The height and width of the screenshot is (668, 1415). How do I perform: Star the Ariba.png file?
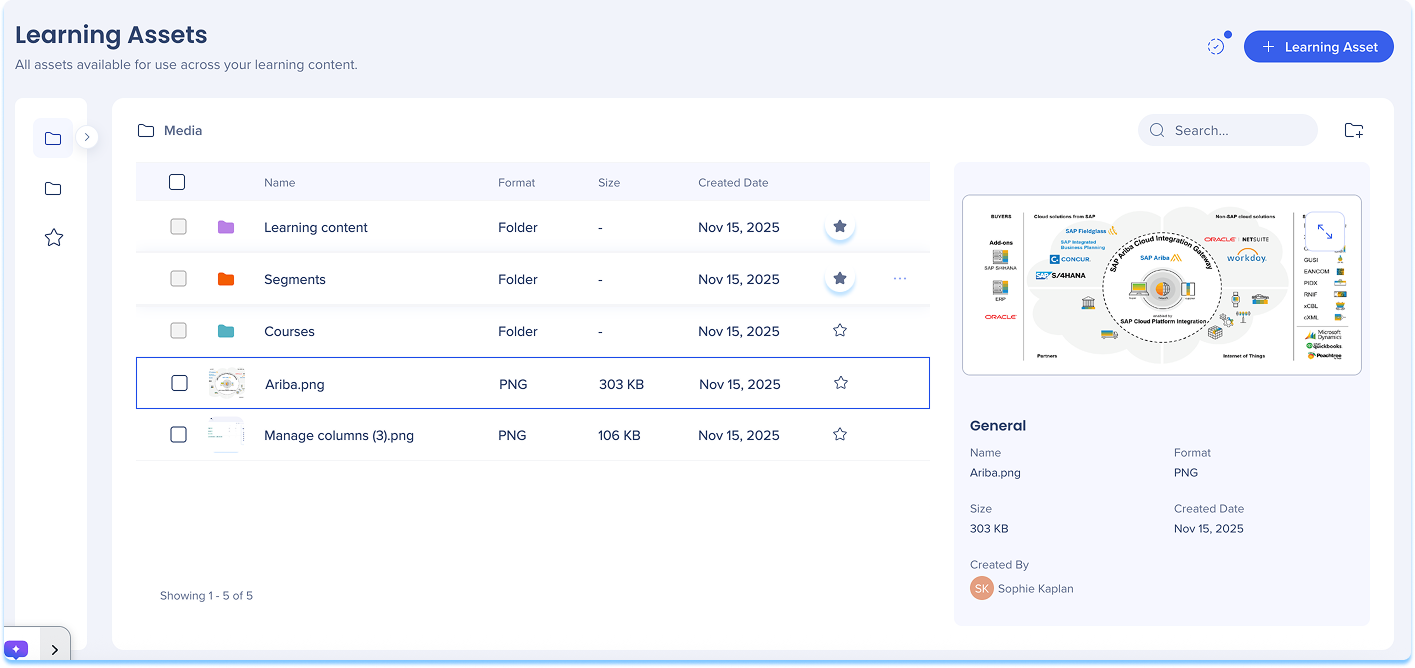pos(841,383)
